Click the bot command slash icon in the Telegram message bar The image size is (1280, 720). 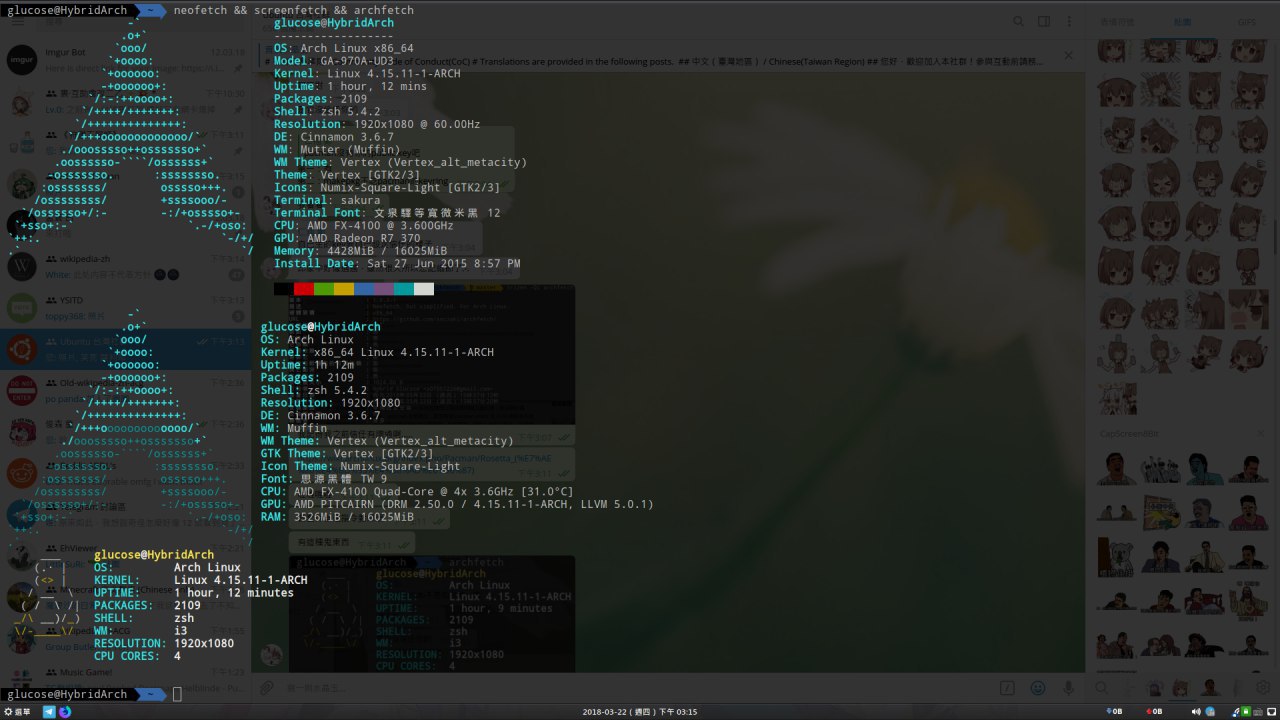(1007, 688)
